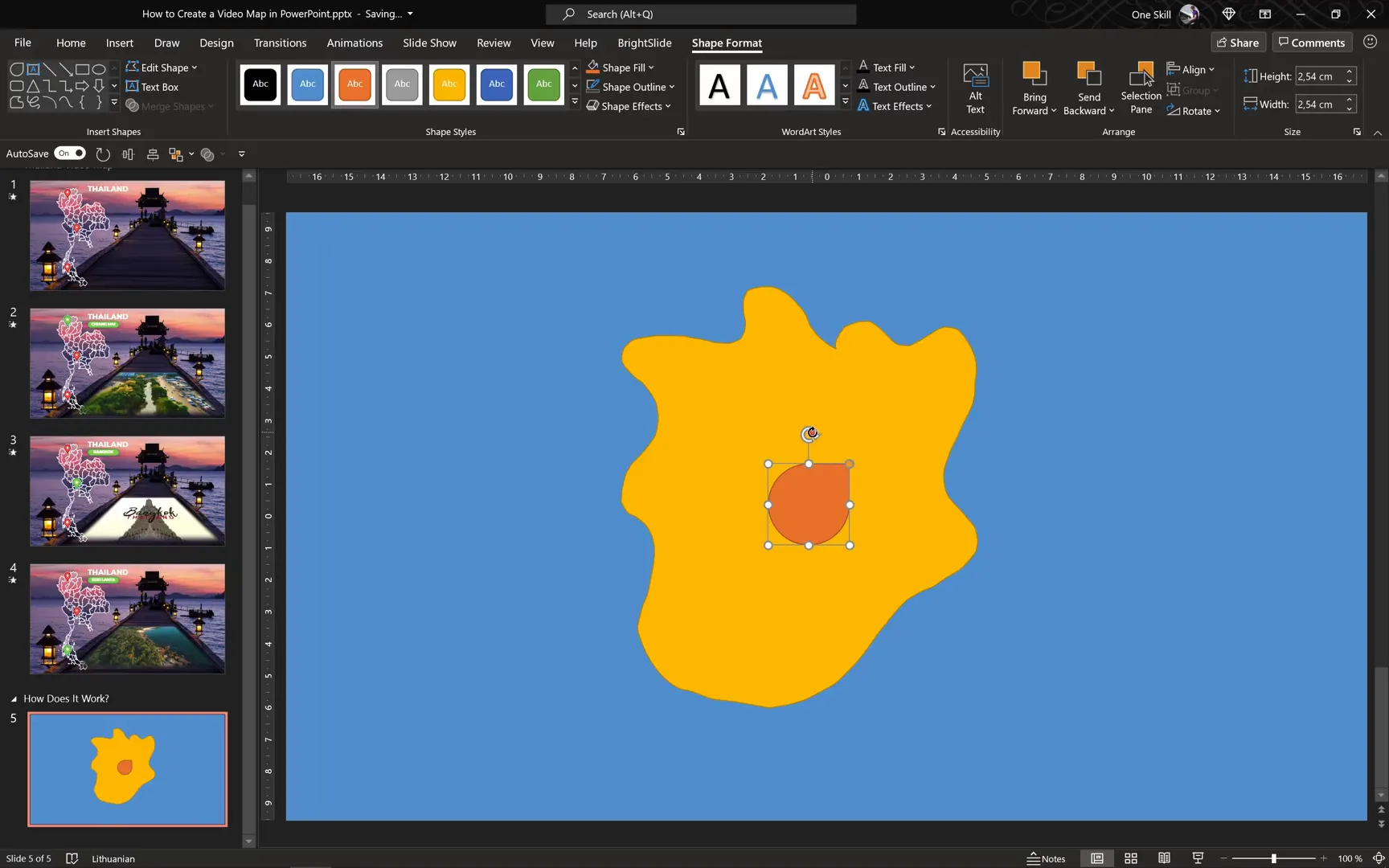Select the Reading View icon
This screenshot has width=1389, height=868.
(1164, 858)
